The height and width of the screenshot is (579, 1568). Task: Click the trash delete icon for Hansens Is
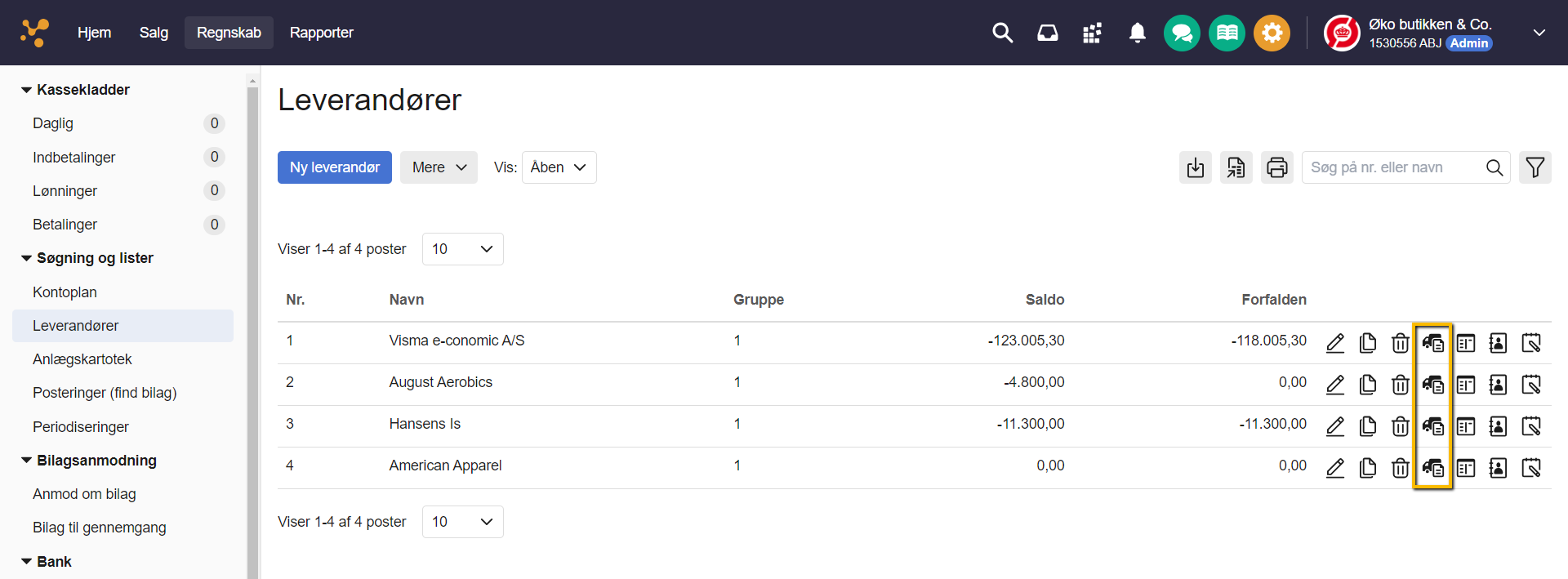coord(1400,426)
